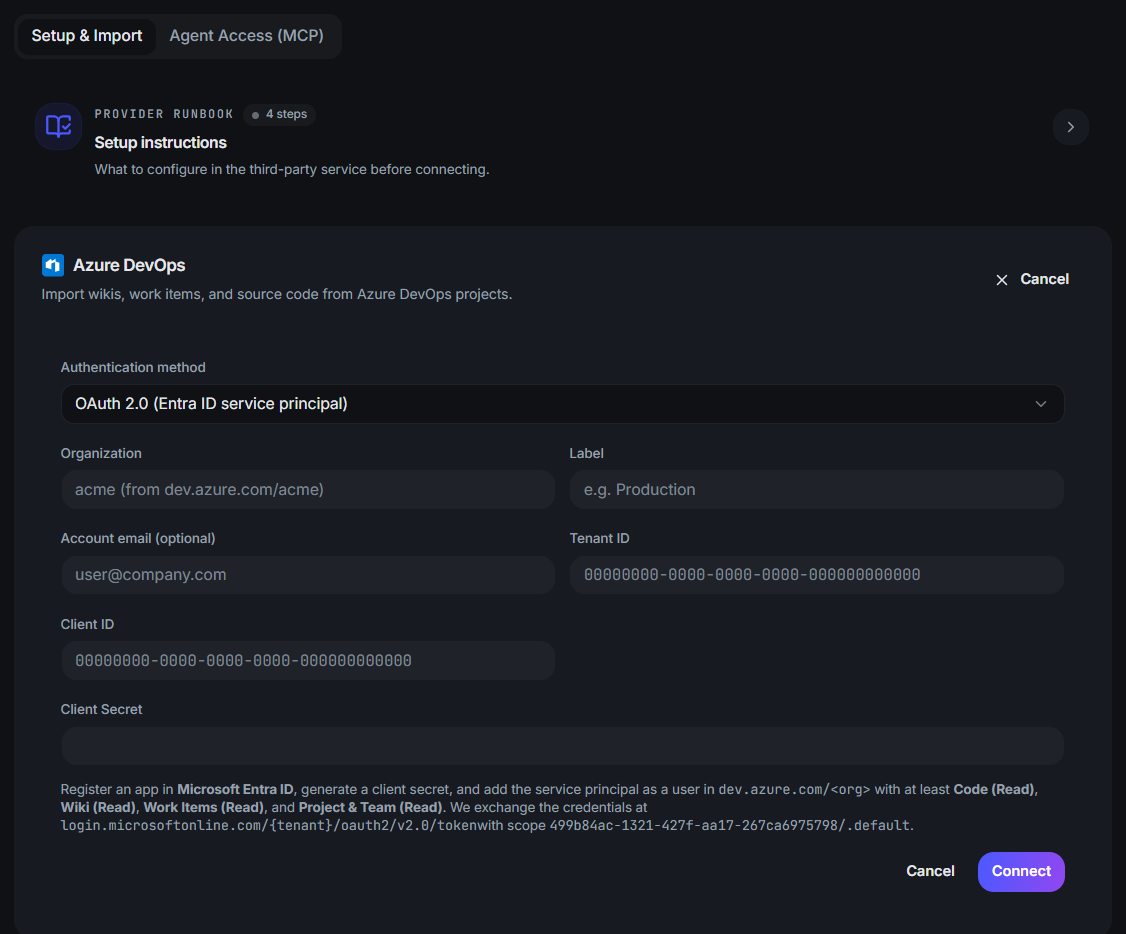Click the Setup instructions heading
1126x934 pixels.
[x=160, y=143]
